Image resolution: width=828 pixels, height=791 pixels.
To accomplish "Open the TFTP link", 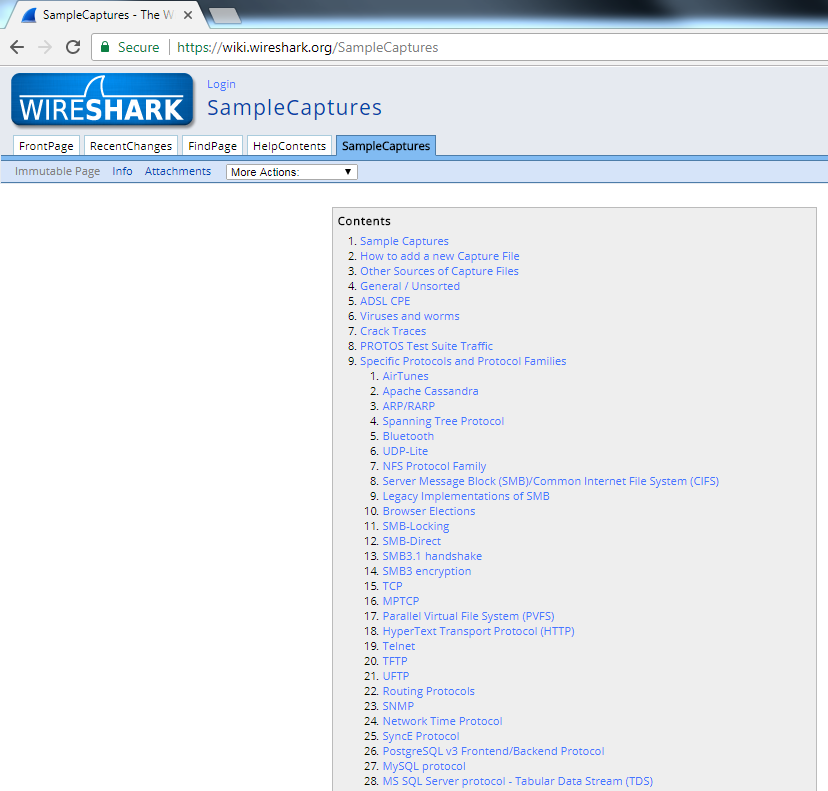I will (395, 661).
